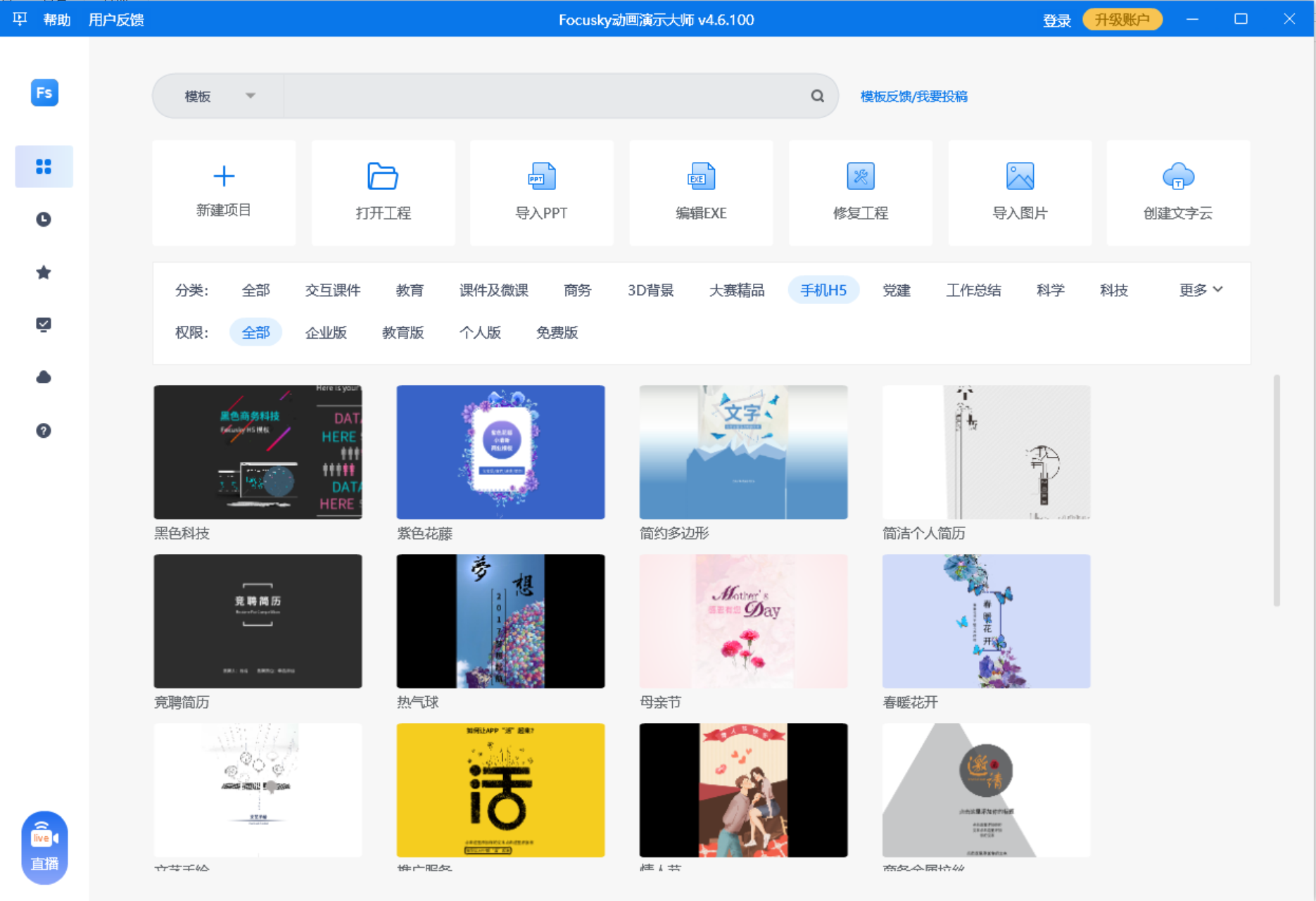Screen dimensions: 1316x901
Task: Click the 登录 login link
Action: [1056, 20]
